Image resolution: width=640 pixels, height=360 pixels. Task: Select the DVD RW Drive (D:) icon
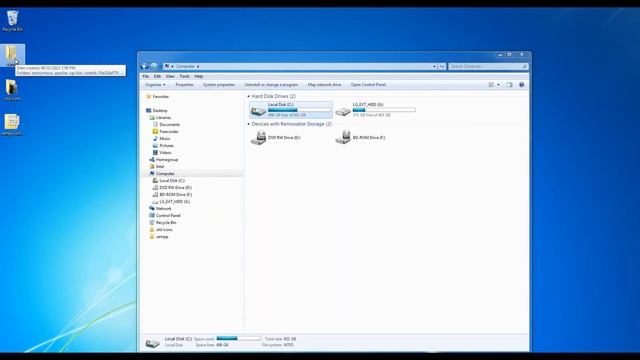[258, 138]
